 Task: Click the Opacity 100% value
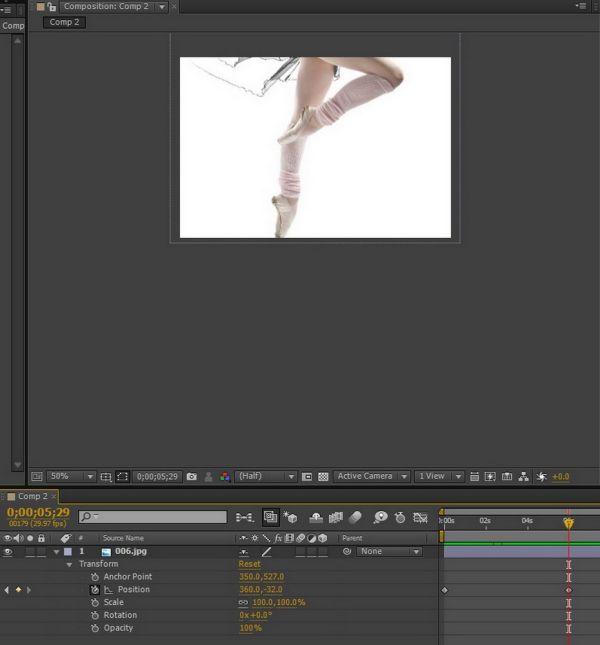coord(250,628)
